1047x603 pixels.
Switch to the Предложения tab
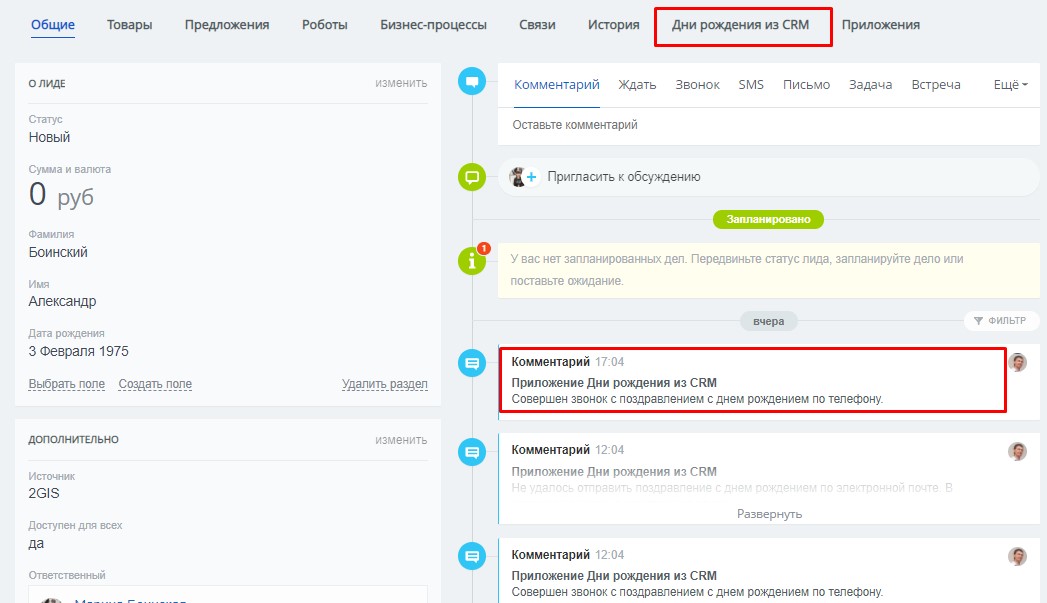(227, 25)
